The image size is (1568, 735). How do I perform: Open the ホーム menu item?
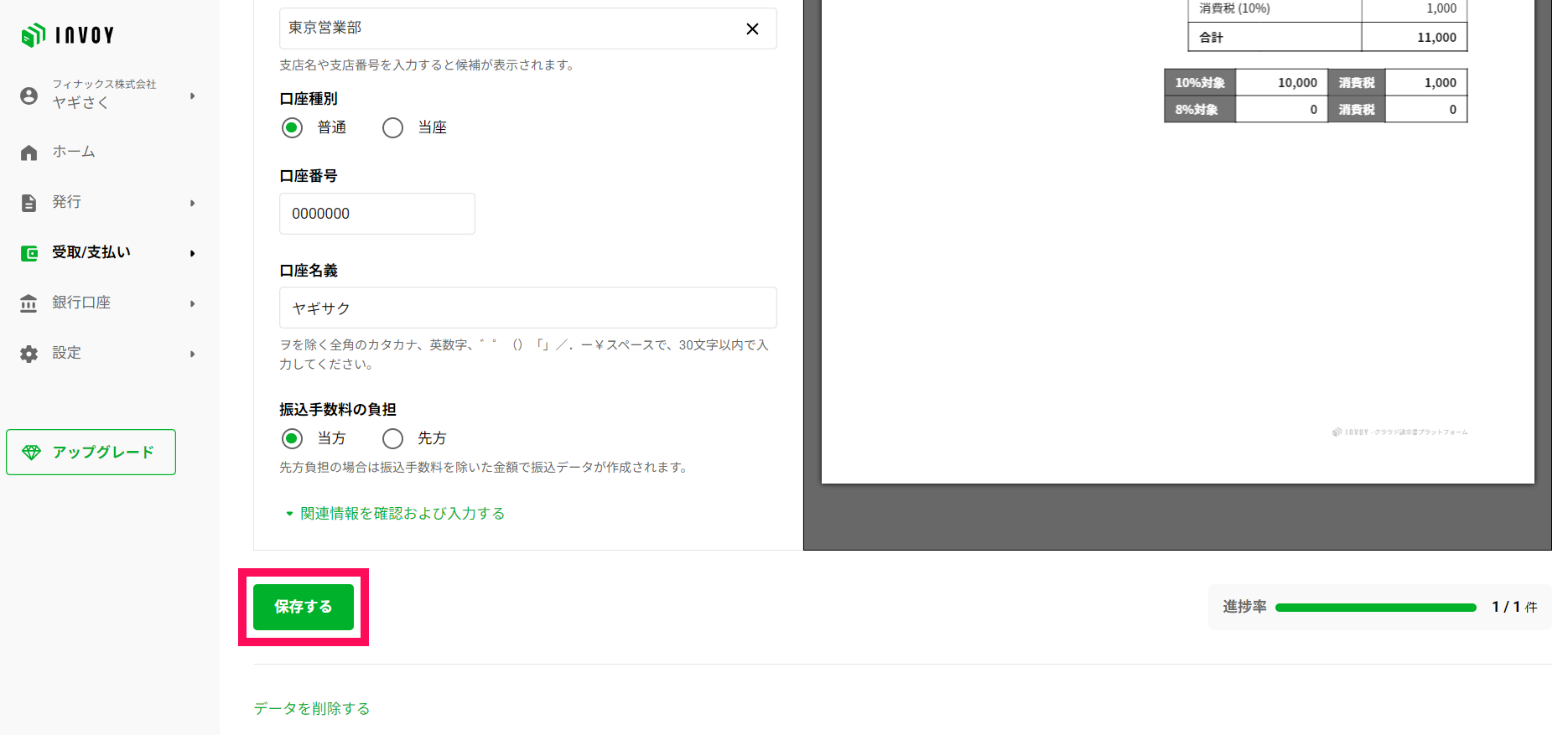pos(74,152)
